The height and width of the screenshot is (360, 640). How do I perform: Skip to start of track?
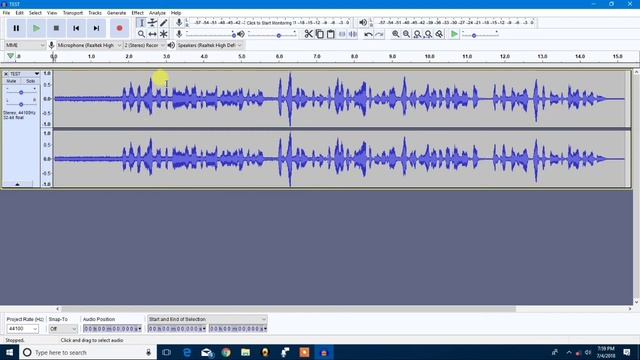click(76, 28)
